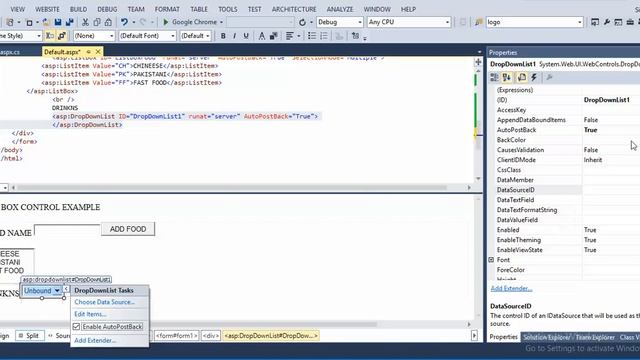Click Edit Items link

pos(90,314)
